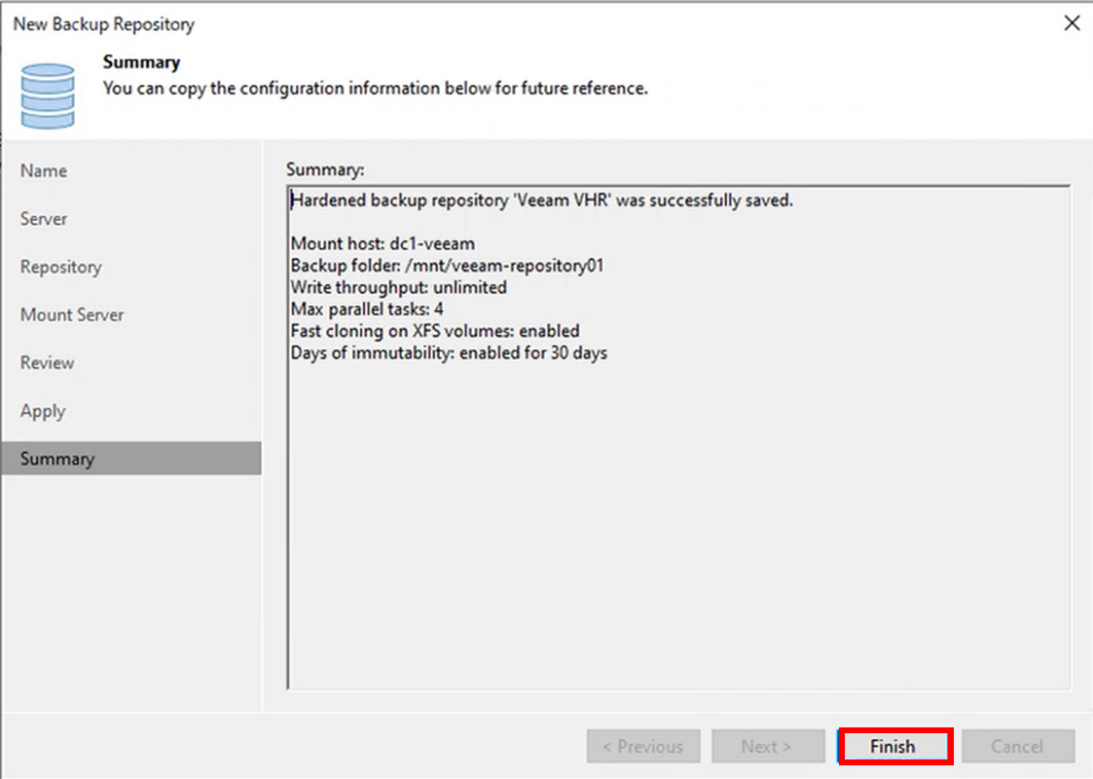The height and width of the screenshot is (779, 1093).
Task: Click the blue database repository icon
Action: (x=47, y=95)
